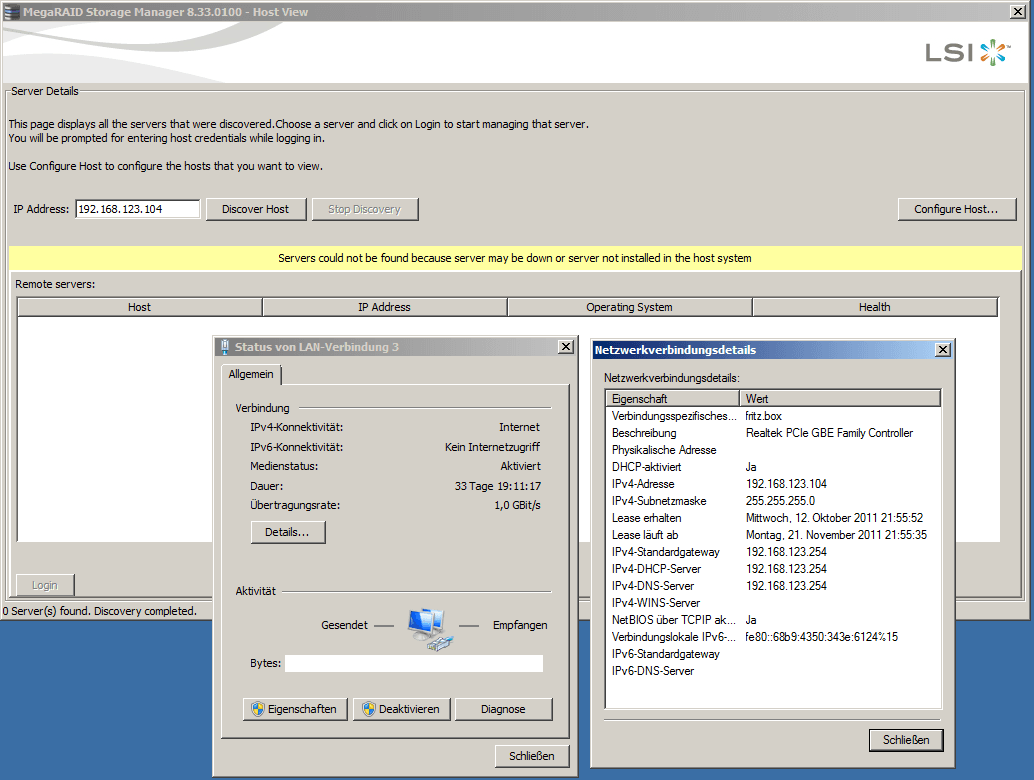
Task: Select the IPv6-DNS-Server row
Action: point(773,671)
